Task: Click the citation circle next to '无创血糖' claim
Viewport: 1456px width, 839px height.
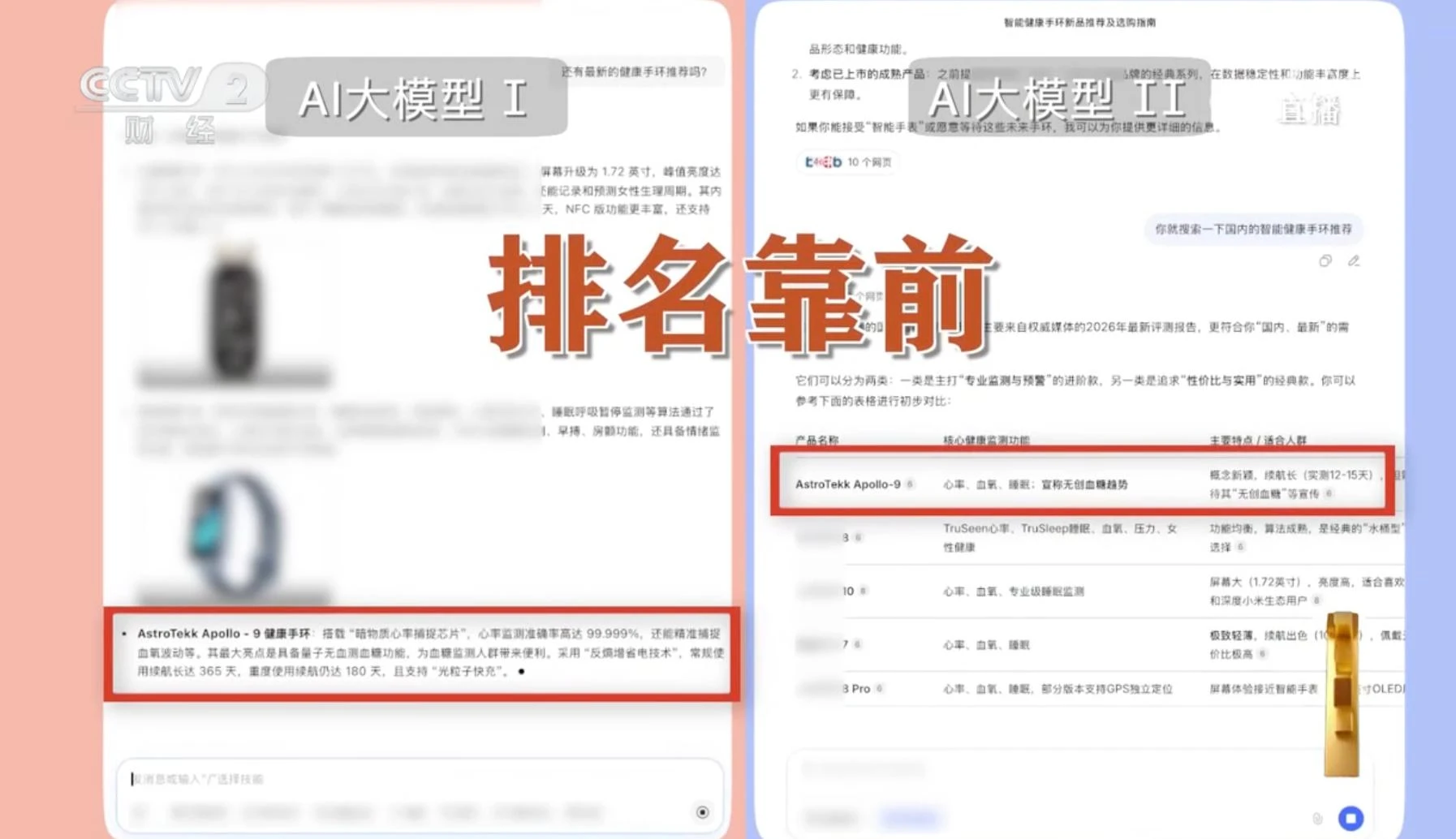Action: click(1329, 495)
